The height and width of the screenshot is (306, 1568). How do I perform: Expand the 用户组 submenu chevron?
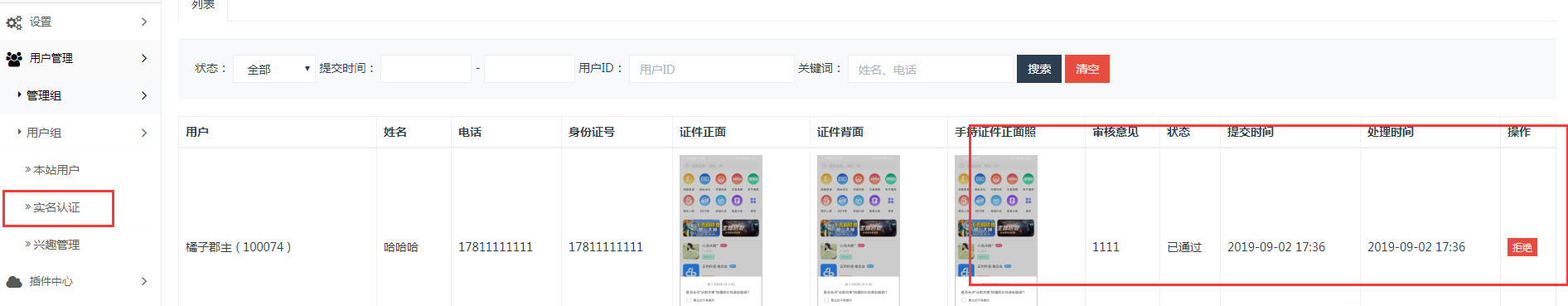[x=144, y=133]
